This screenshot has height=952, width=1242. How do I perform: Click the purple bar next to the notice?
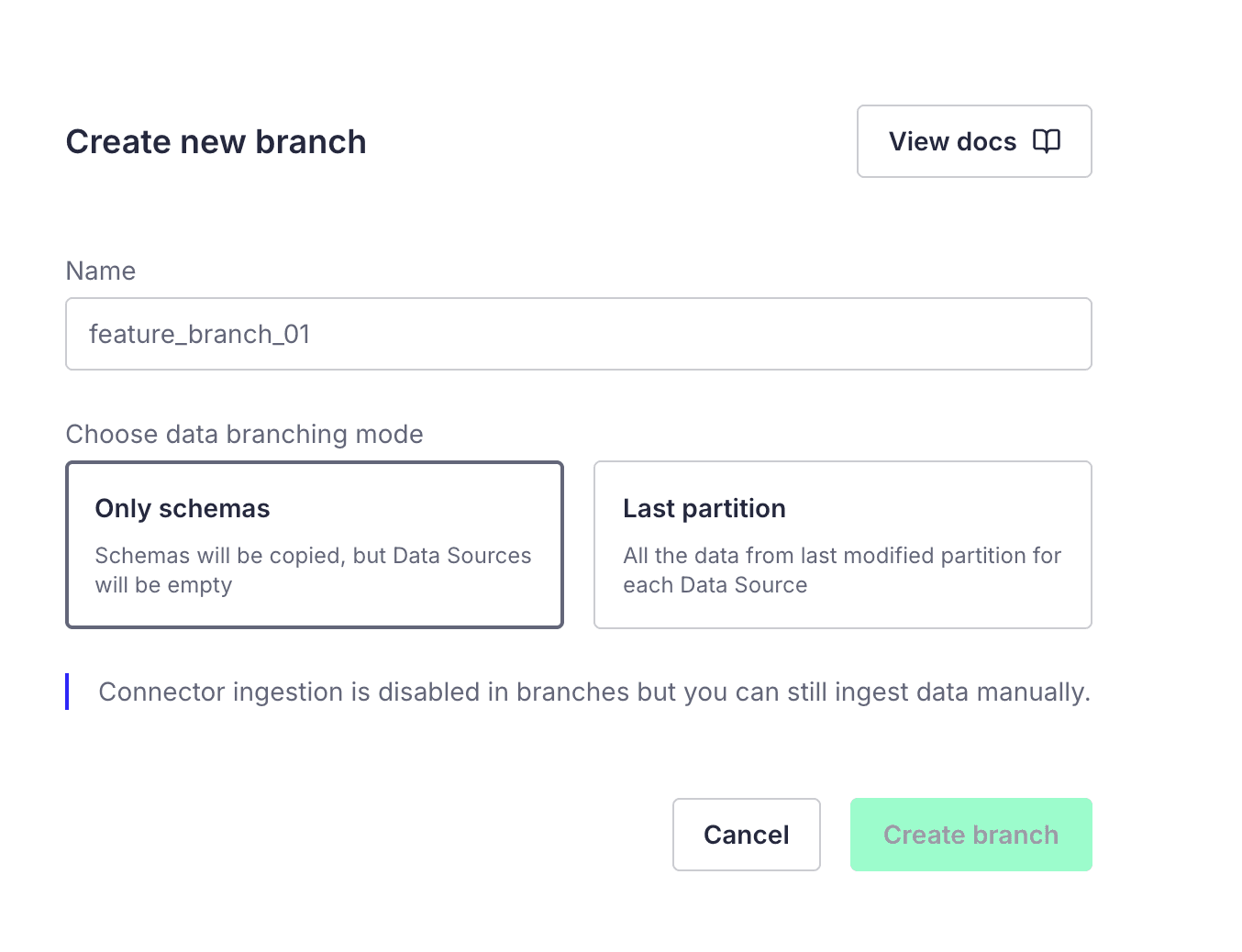67,692
